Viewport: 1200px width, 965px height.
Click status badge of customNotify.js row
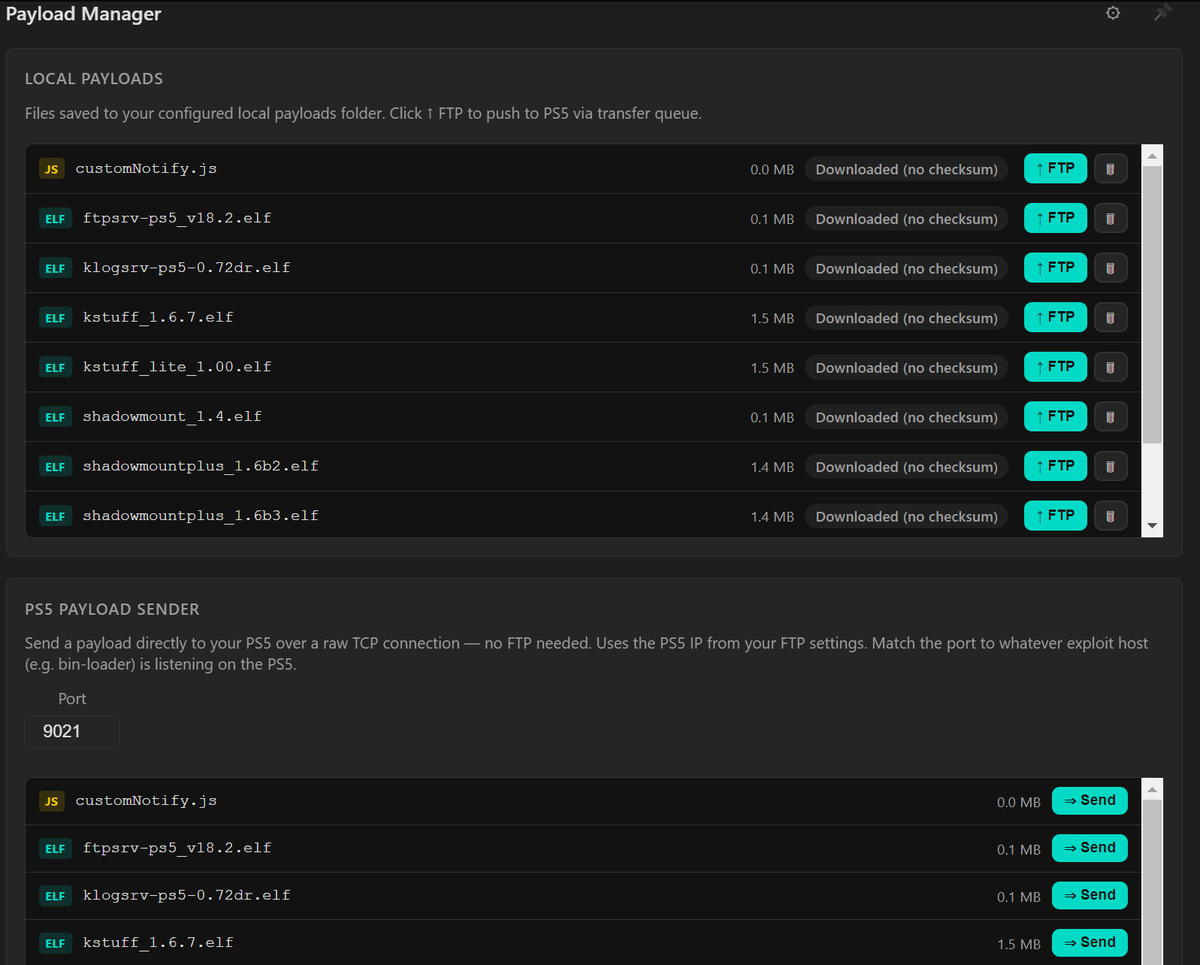[x=906, y=169]
